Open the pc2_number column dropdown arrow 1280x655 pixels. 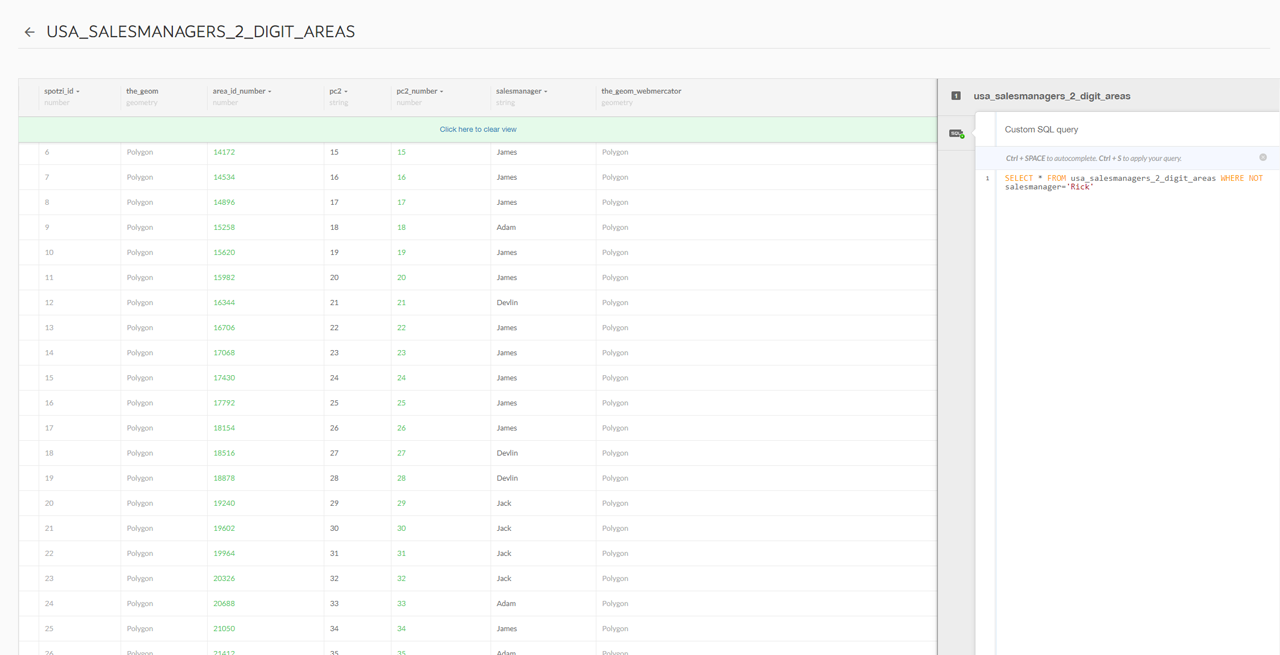441,92
